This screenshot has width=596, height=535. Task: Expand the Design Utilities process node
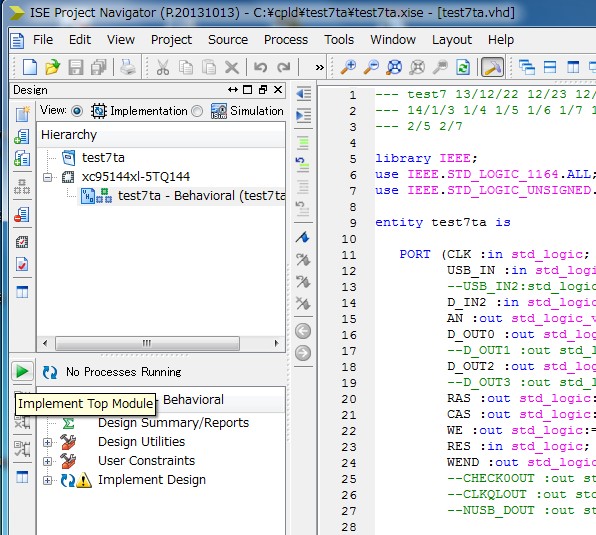pos(48,442)
